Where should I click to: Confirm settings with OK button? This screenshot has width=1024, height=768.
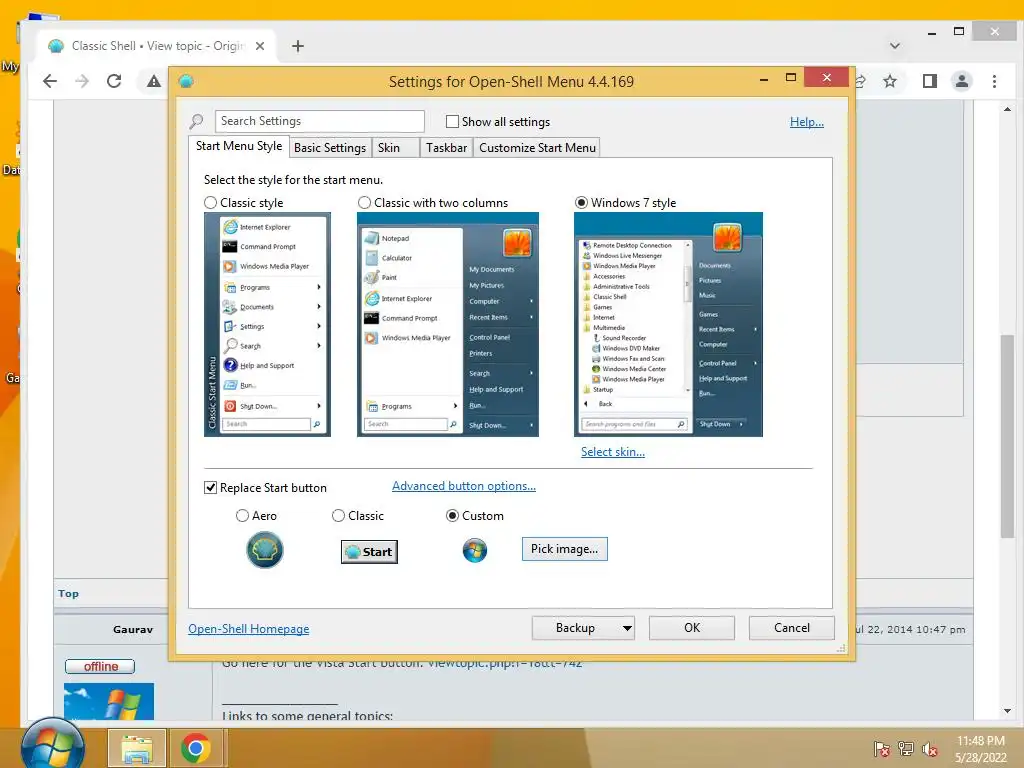(x=692, y=628)
